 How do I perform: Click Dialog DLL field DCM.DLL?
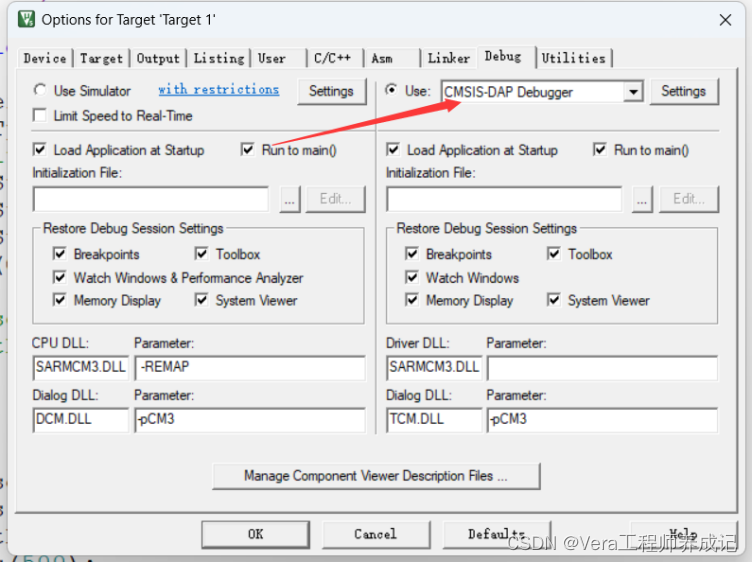(81, 420)
